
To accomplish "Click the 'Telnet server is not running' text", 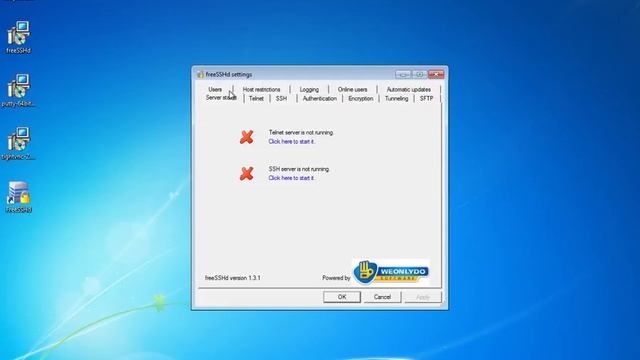I will 301,132.
